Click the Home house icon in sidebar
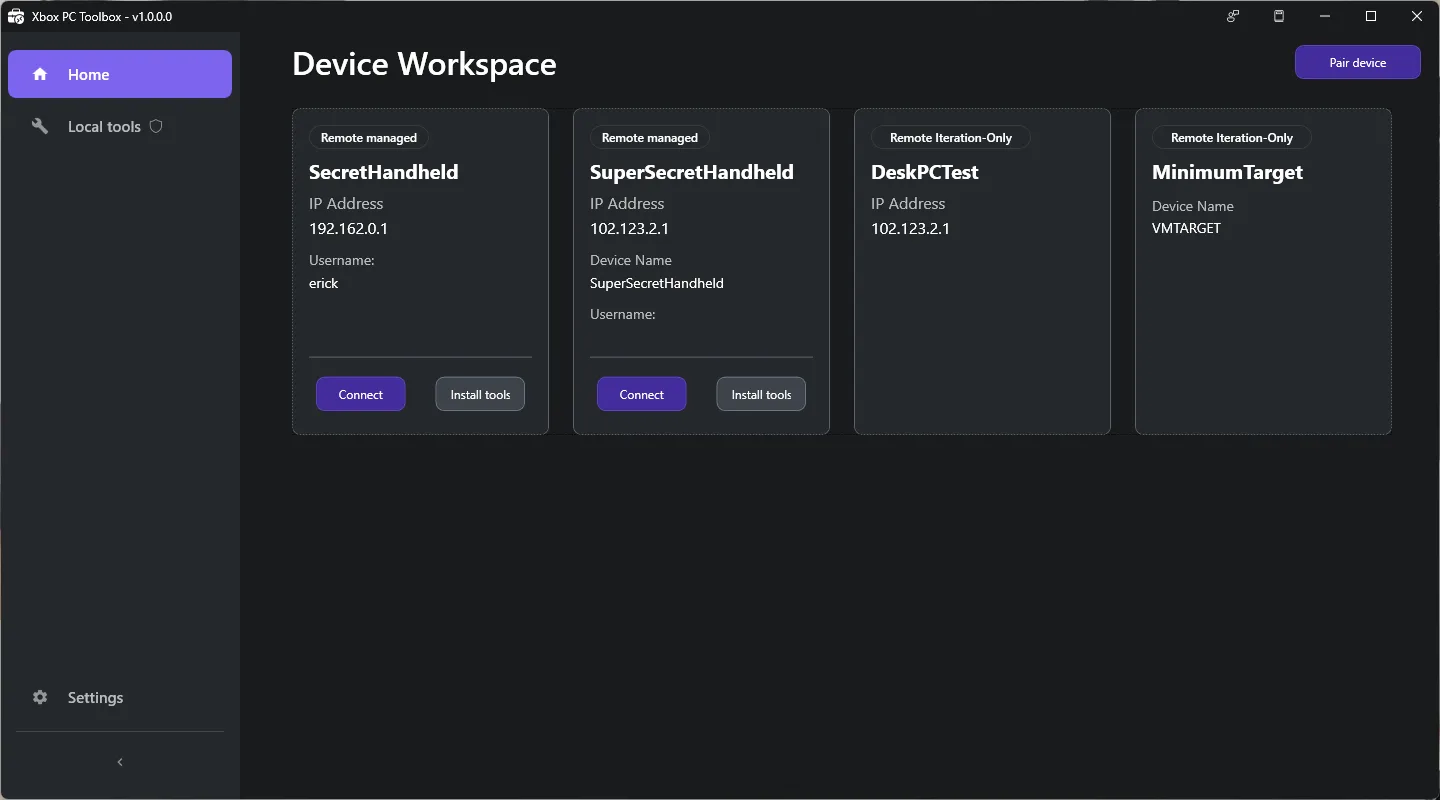This screenshot has width=1440, height=800. (x=40, y=75)
